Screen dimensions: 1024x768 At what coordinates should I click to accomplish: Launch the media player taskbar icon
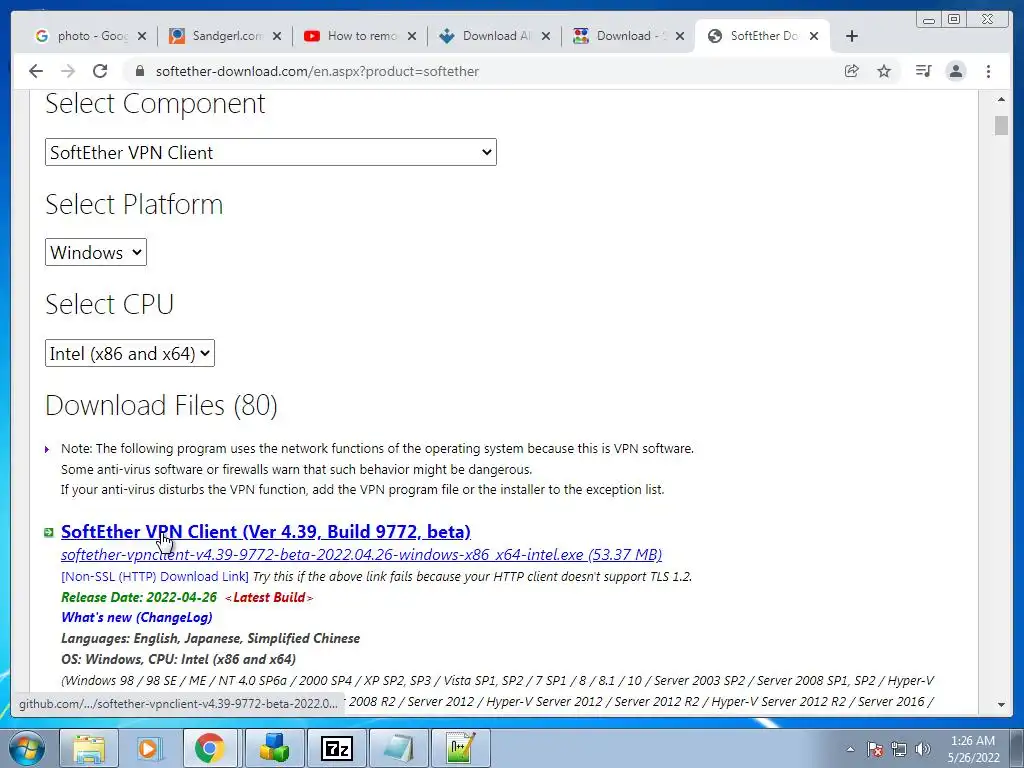150,748
